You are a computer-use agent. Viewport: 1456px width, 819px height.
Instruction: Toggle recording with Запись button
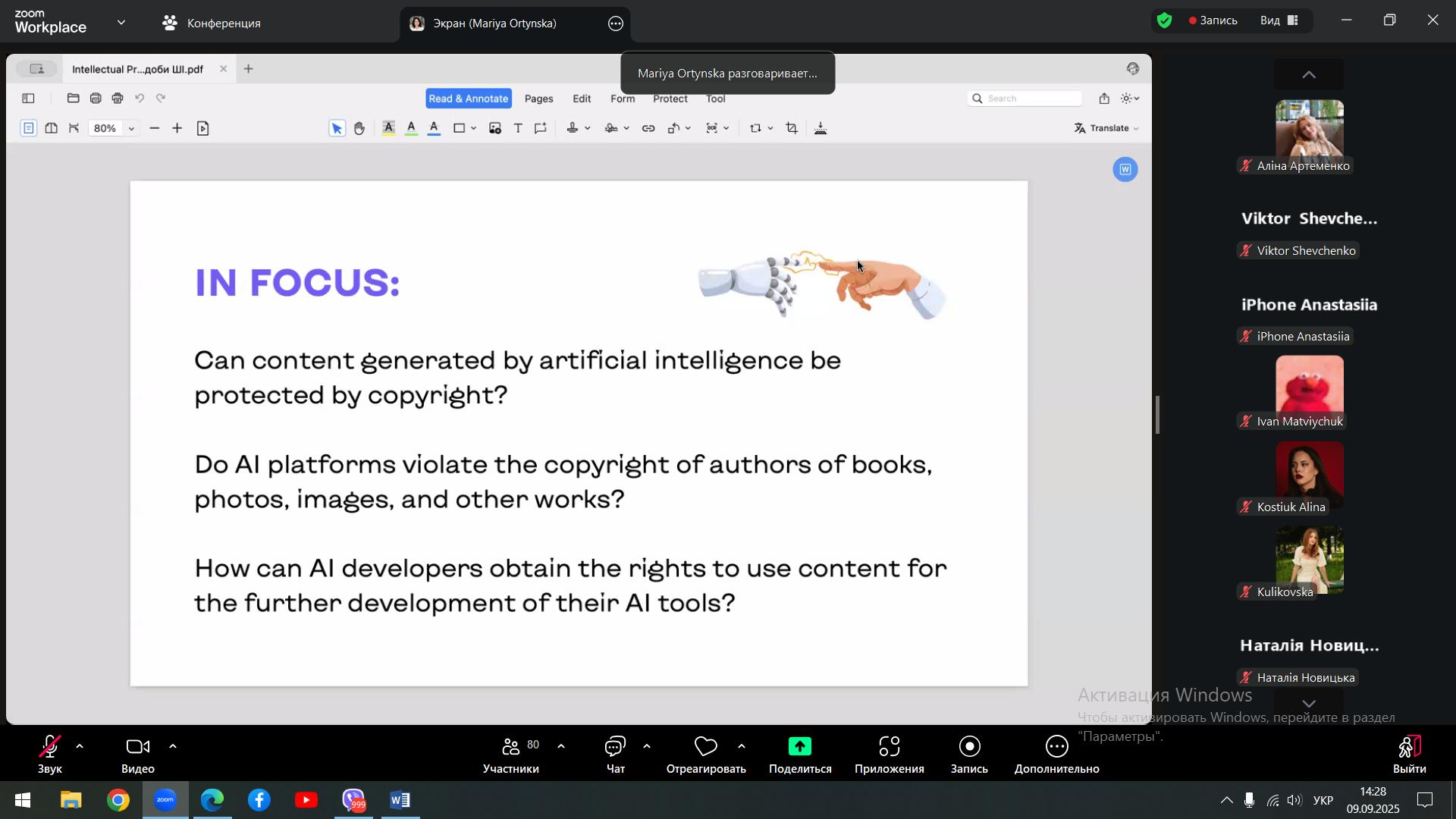pos(970,756)
